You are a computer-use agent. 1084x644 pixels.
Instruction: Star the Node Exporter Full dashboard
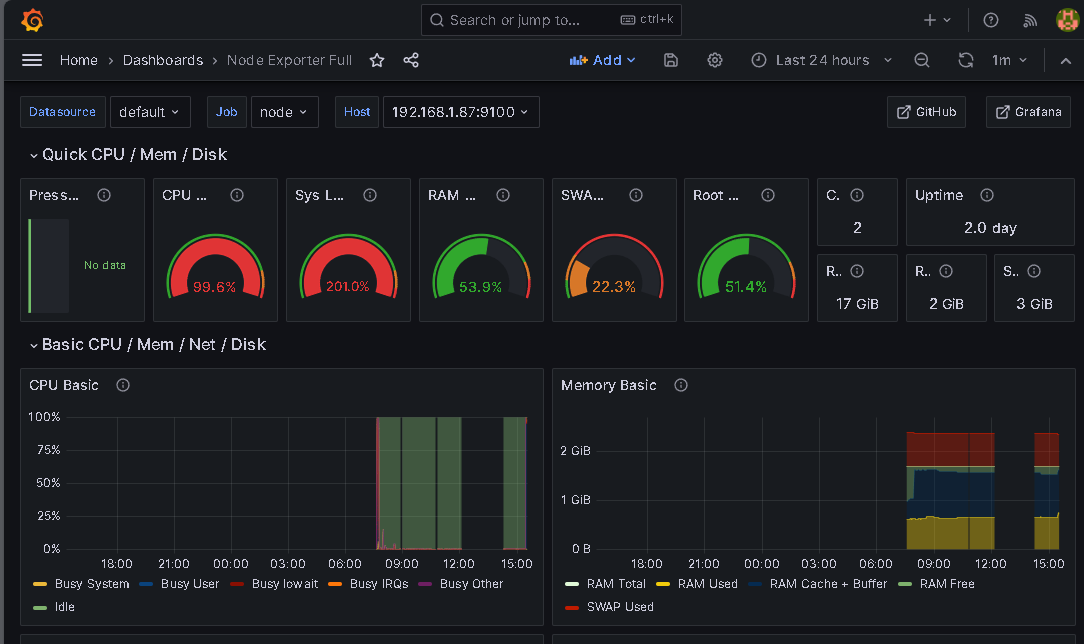tap(377, 60)
